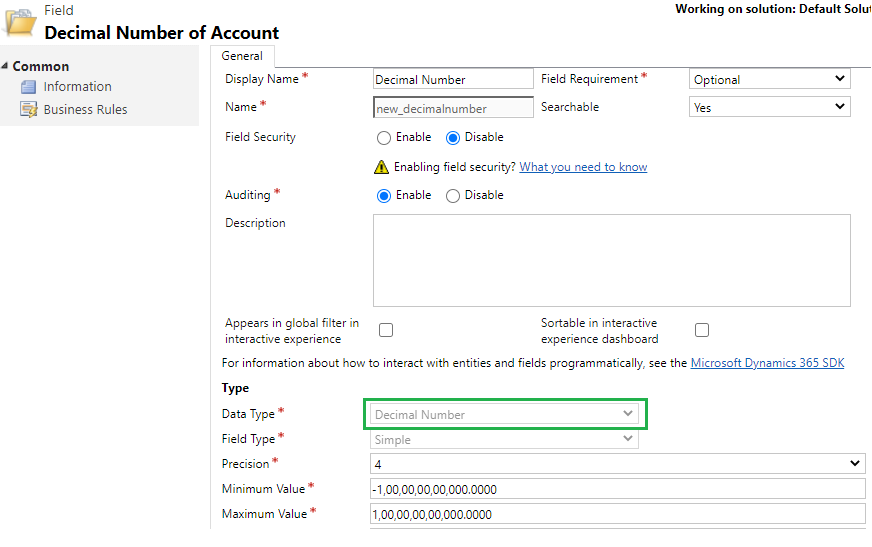
Task: Open Information under Common
Action: 77,87
